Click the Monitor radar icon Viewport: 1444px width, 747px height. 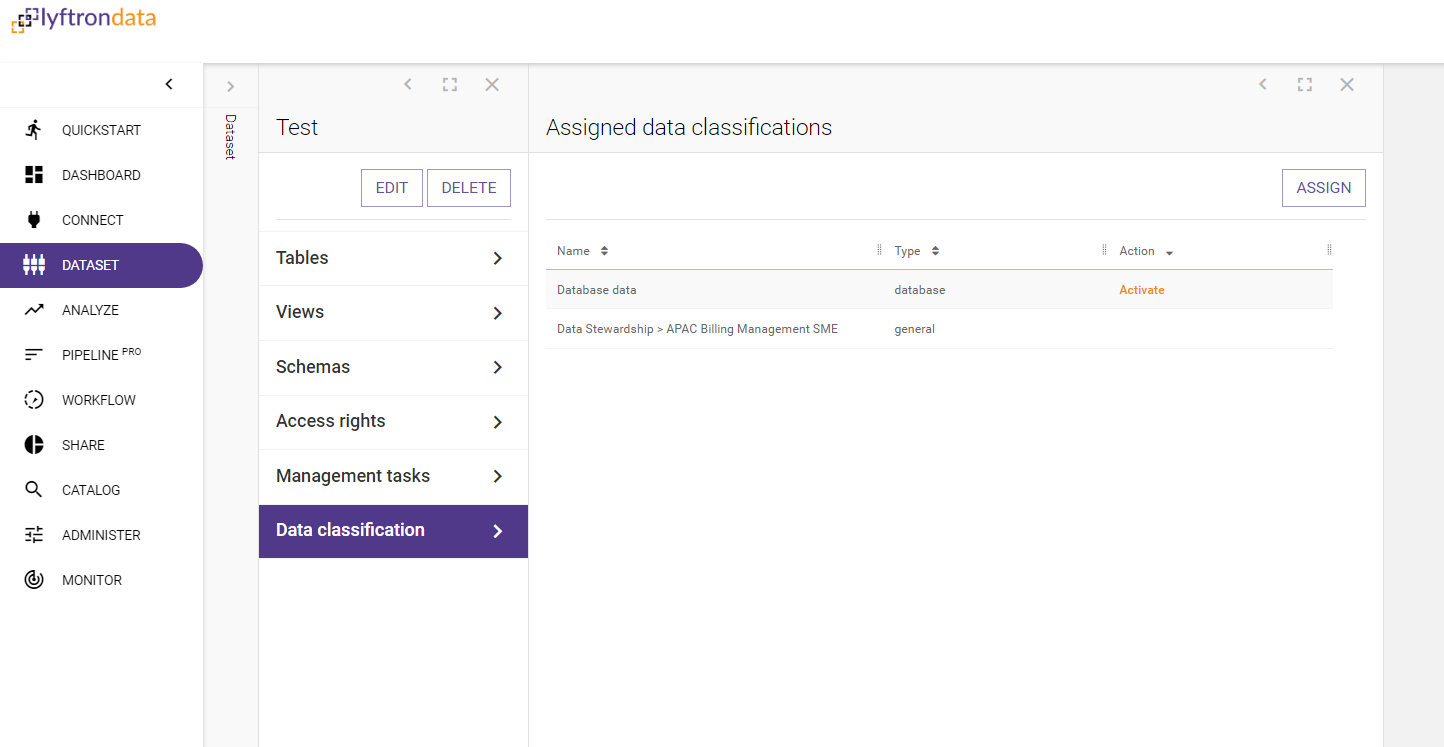[34, 580]
